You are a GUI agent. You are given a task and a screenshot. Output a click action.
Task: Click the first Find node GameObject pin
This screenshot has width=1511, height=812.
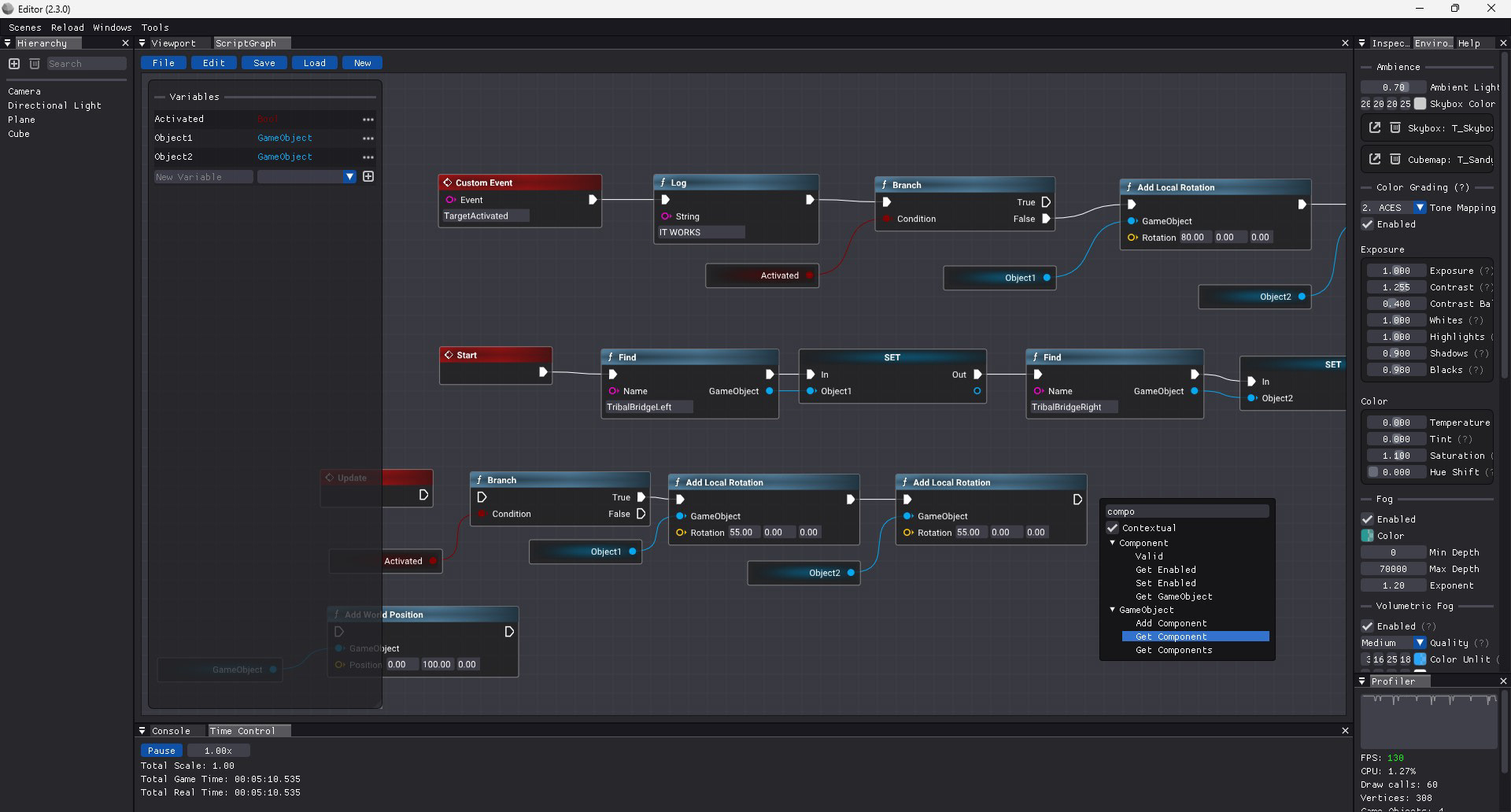(x=770, y=391)
